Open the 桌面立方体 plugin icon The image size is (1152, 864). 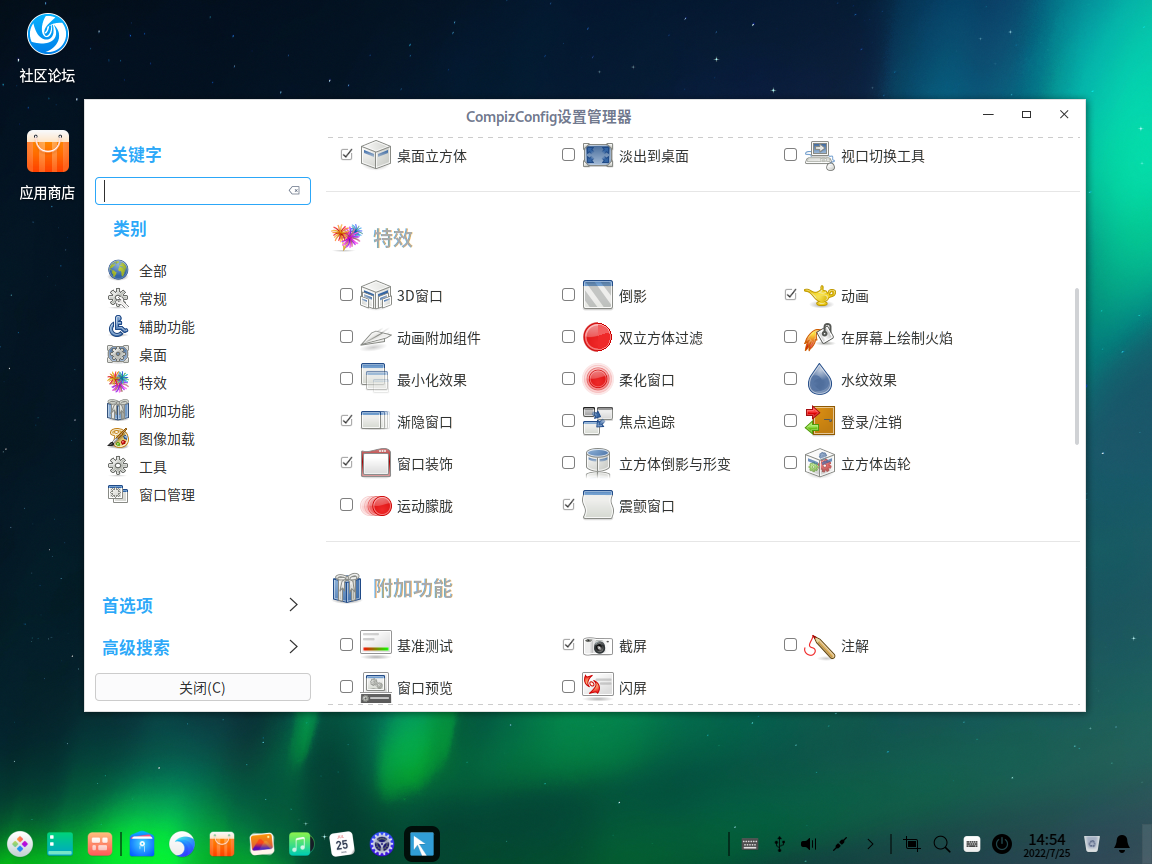pyautogui.click(x=375, y=156)
